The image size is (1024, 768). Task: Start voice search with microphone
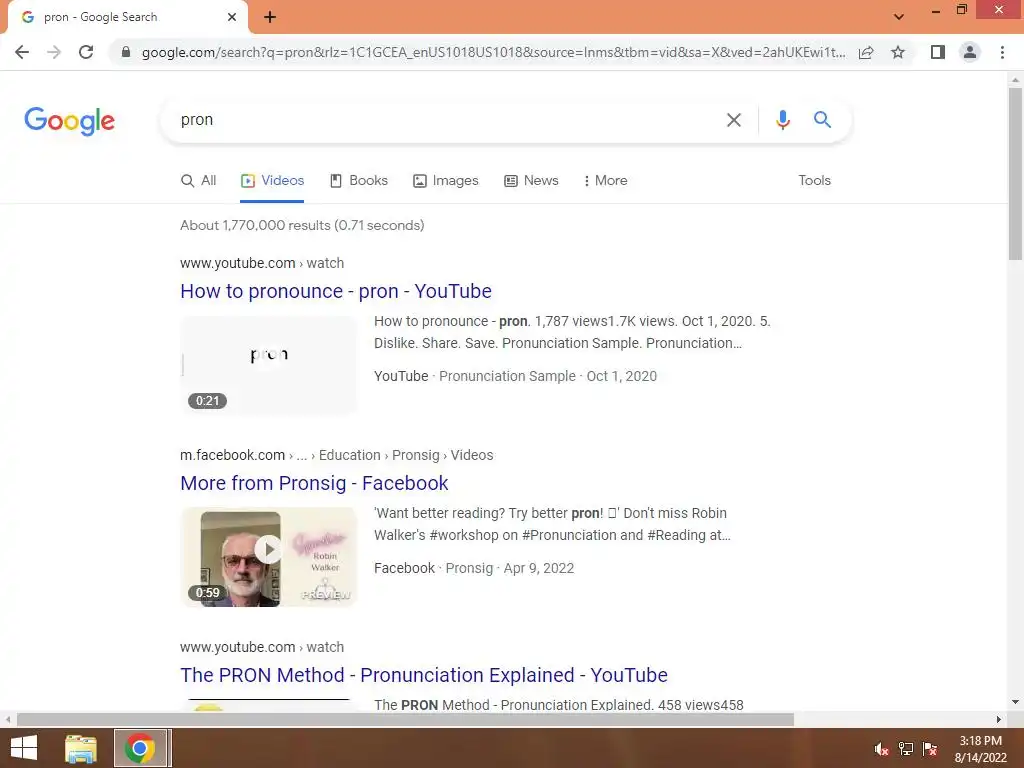point(782,120)
